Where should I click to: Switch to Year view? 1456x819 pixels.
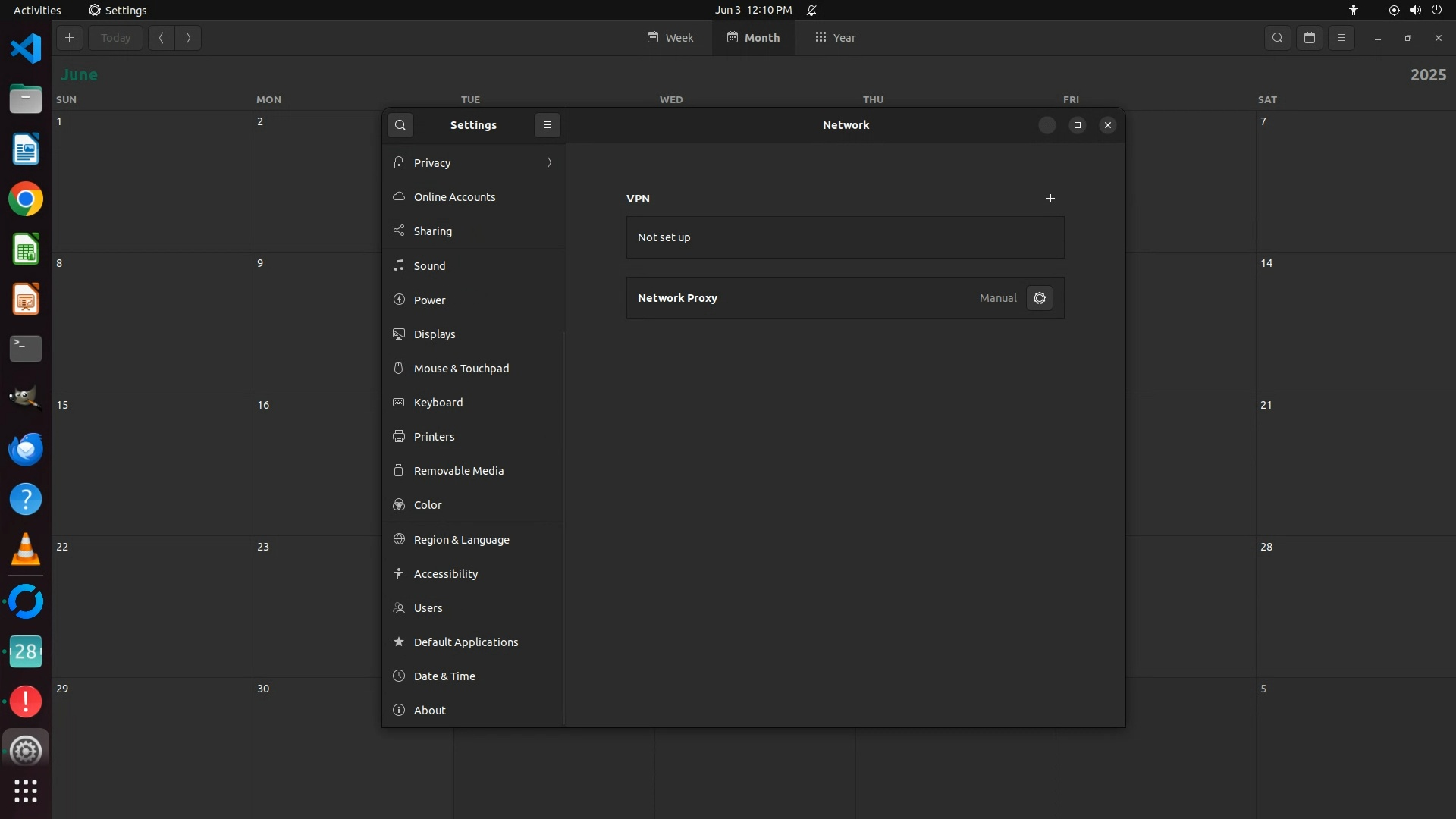click(836, 38)
